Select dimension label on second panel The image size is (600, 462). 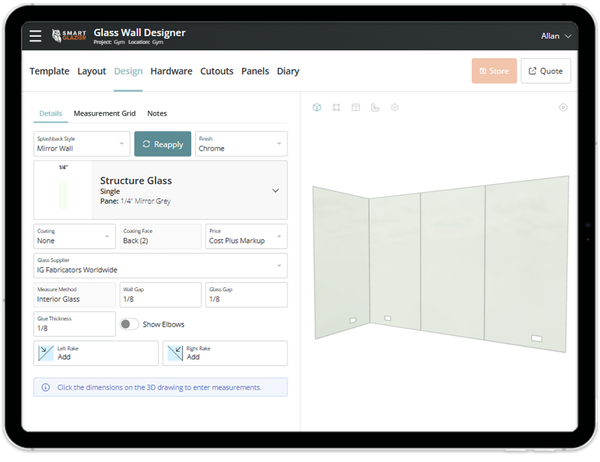388,318
